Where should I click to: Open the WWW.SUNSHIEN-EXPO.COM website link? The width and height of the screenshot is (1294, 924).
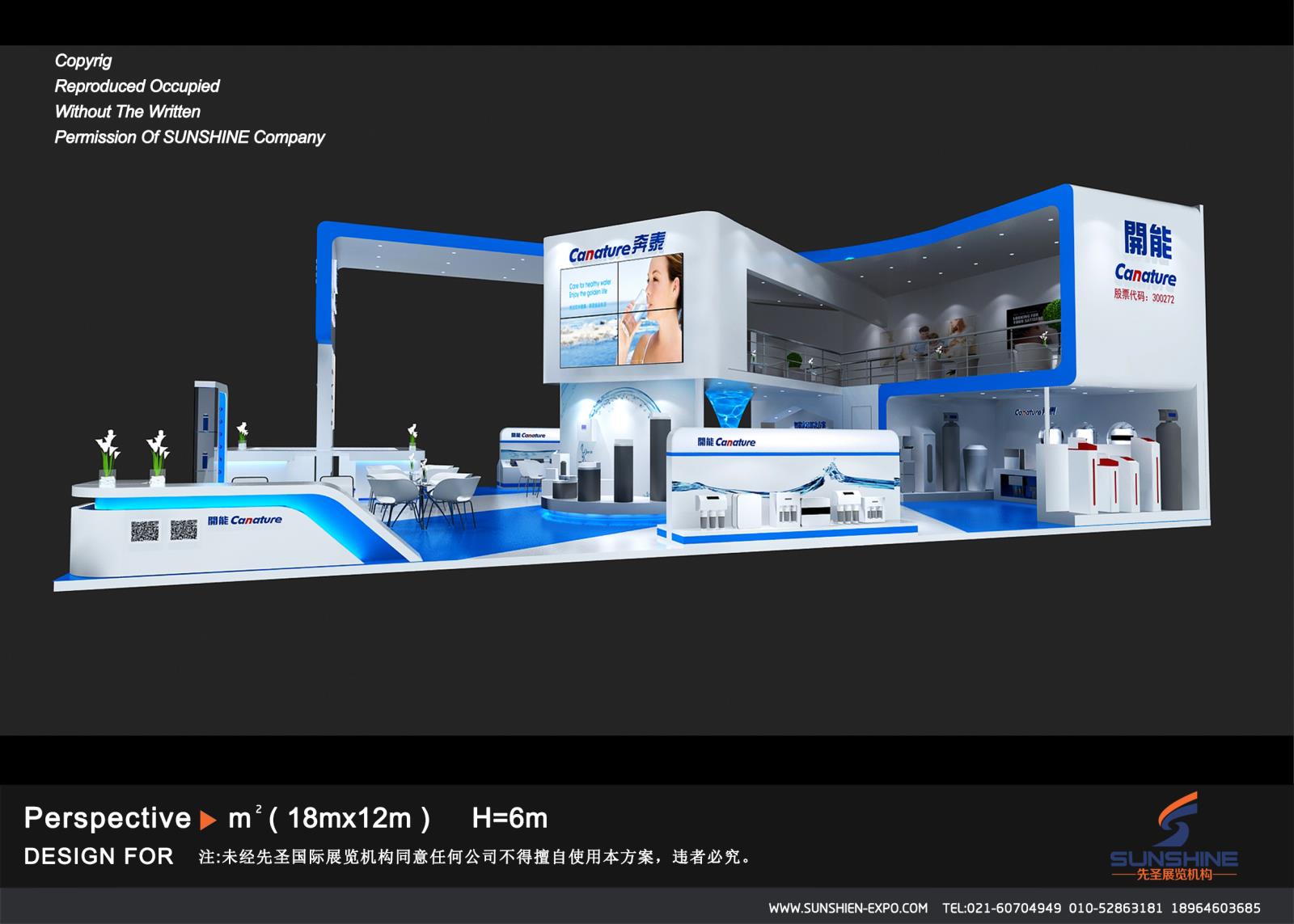848,908
